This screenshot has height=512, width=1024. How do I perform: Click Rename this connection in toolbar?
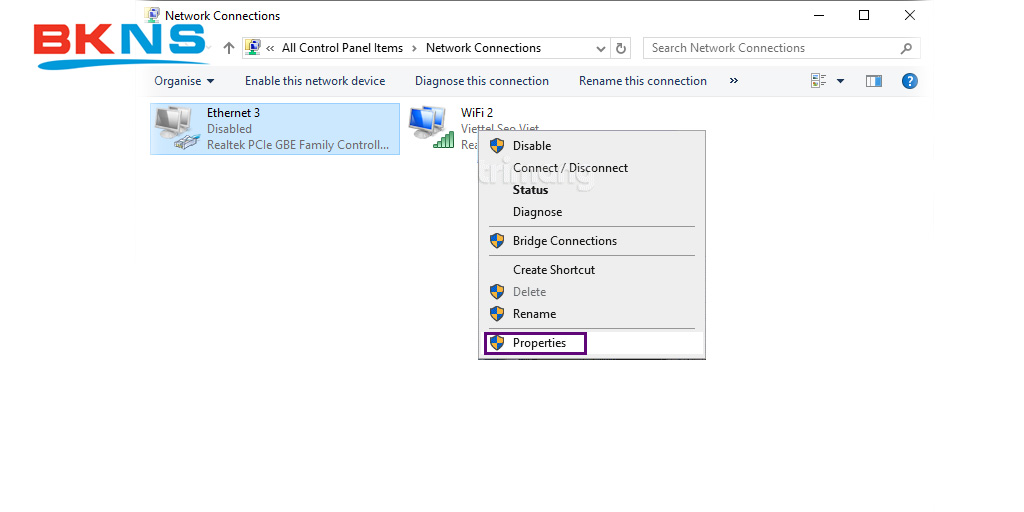pos(642,81)
